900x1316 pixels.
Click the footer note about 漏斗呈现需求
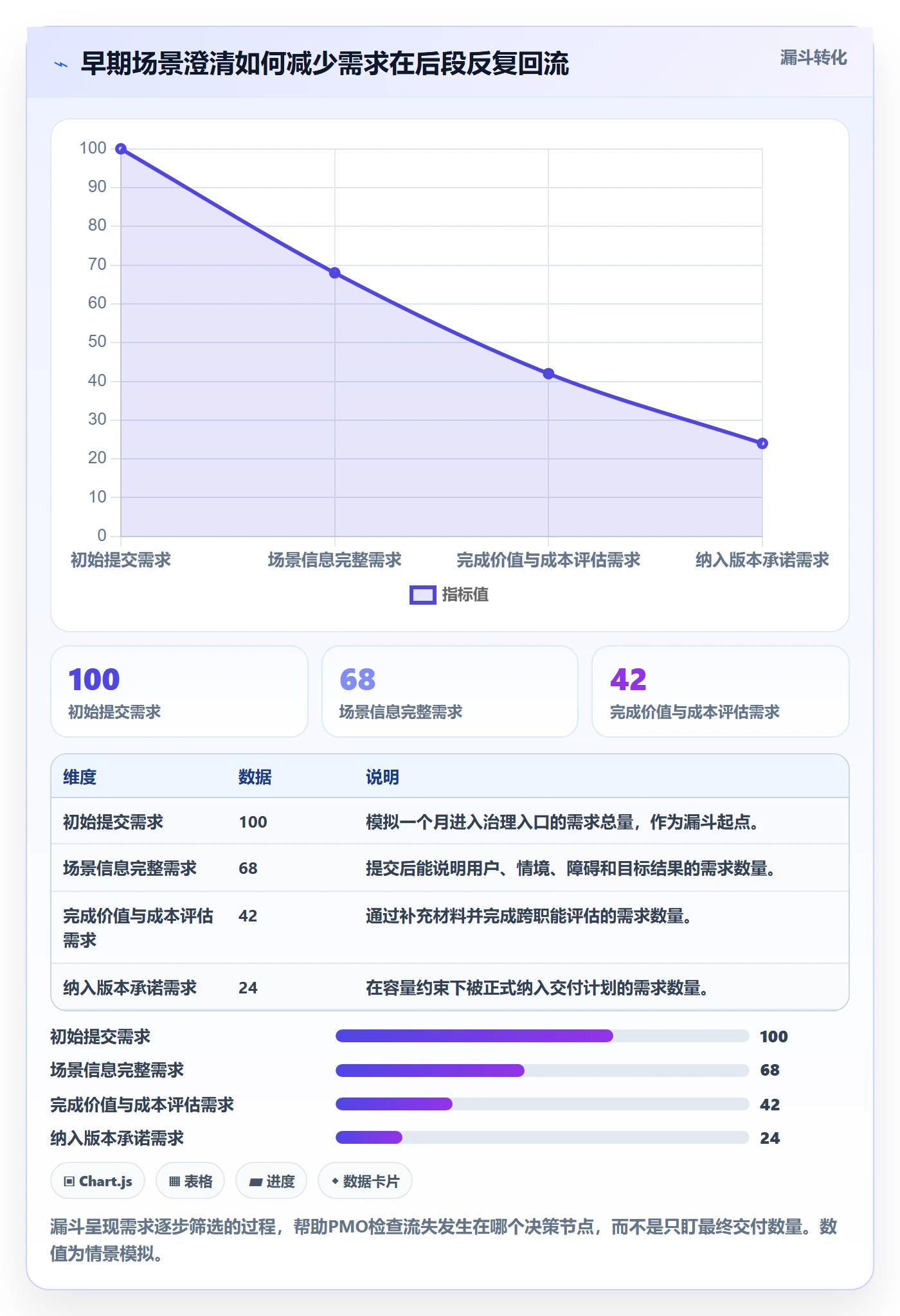444,1240
